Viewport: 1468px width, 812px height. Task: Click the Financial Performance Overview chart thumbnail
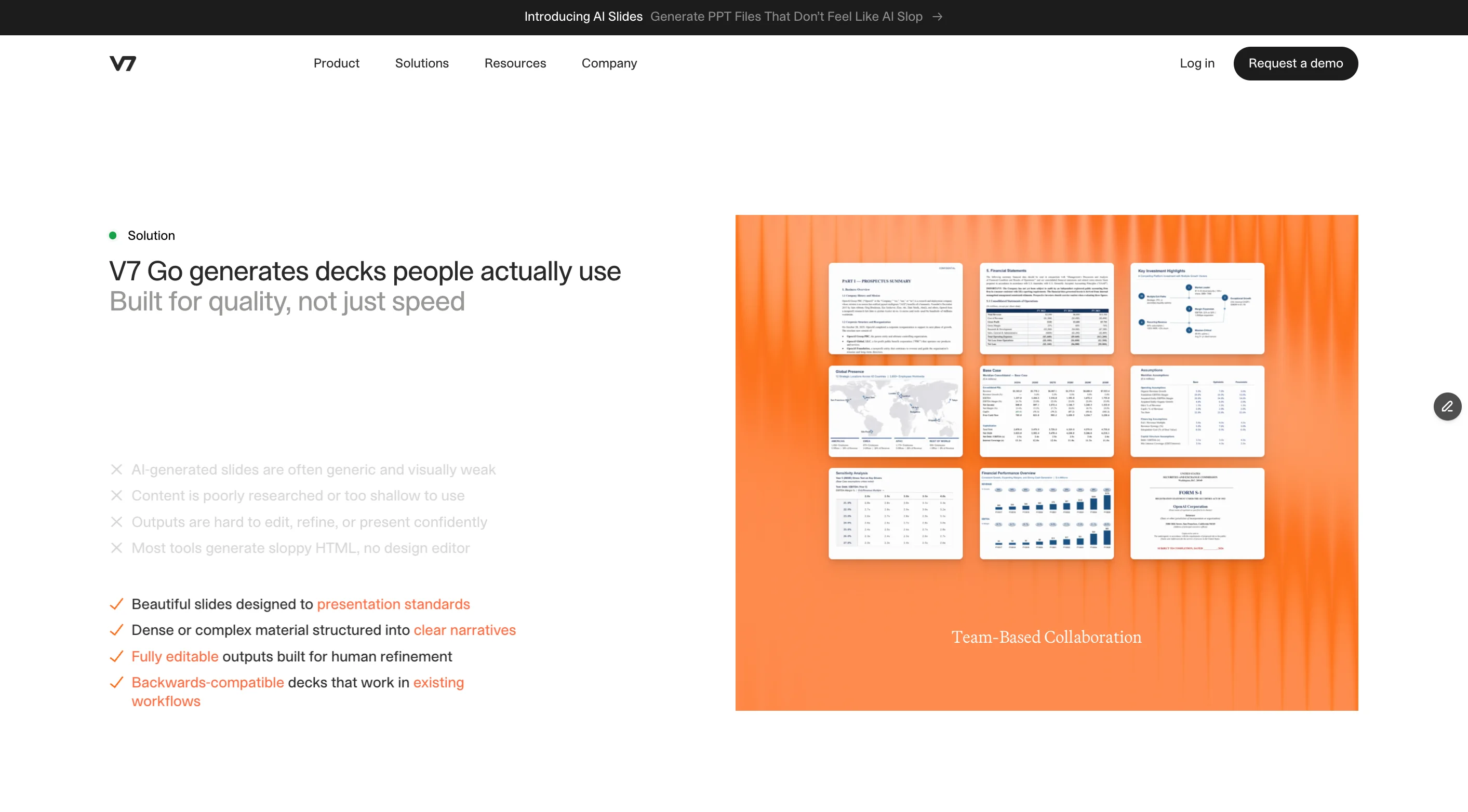tap(1046, 513)
